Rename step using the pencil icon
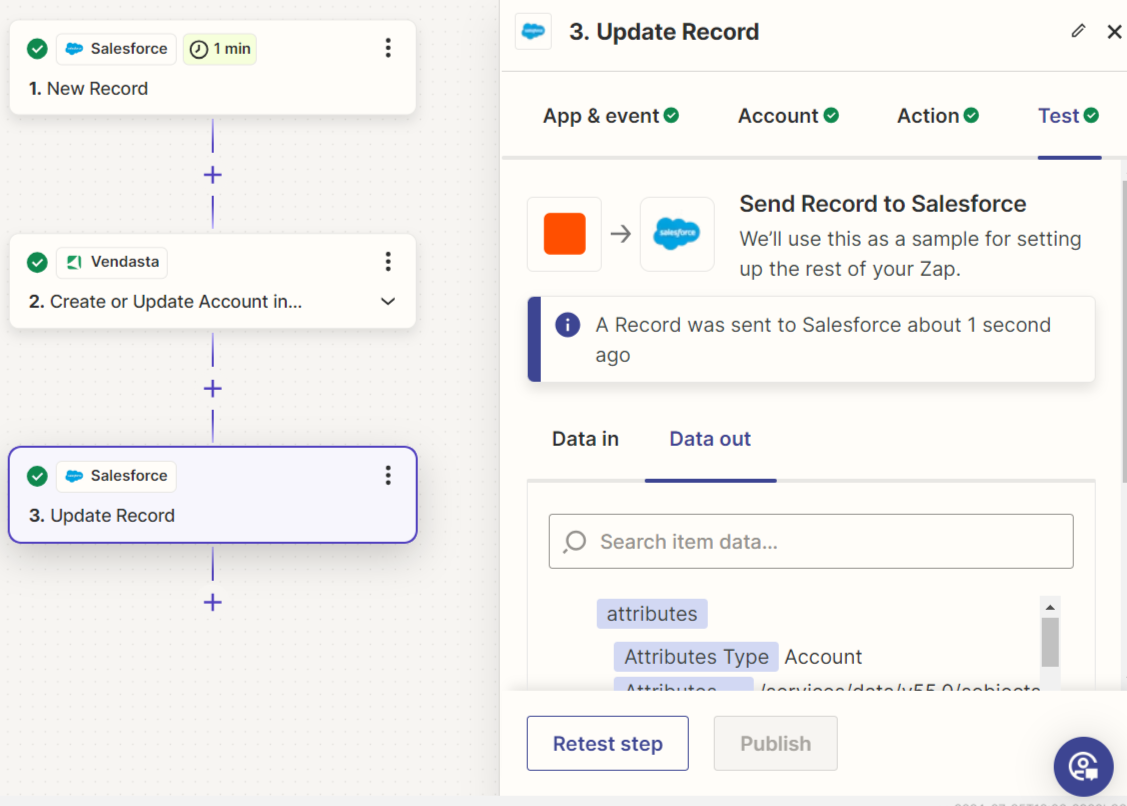1127x806 pixels. pyautogui.click(x=1078, y=31)
